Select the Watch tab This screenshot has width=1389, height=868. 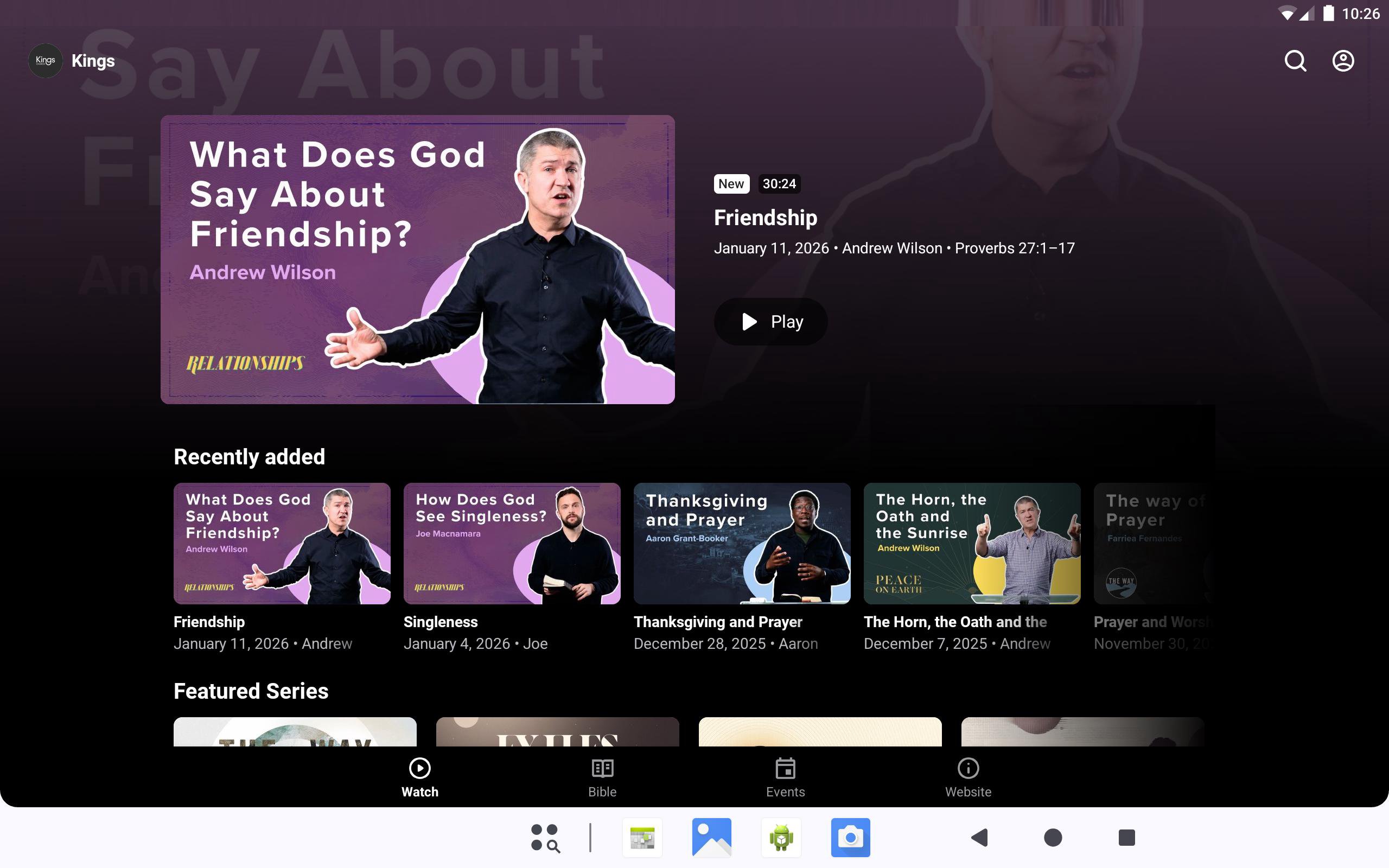point(419,778)
